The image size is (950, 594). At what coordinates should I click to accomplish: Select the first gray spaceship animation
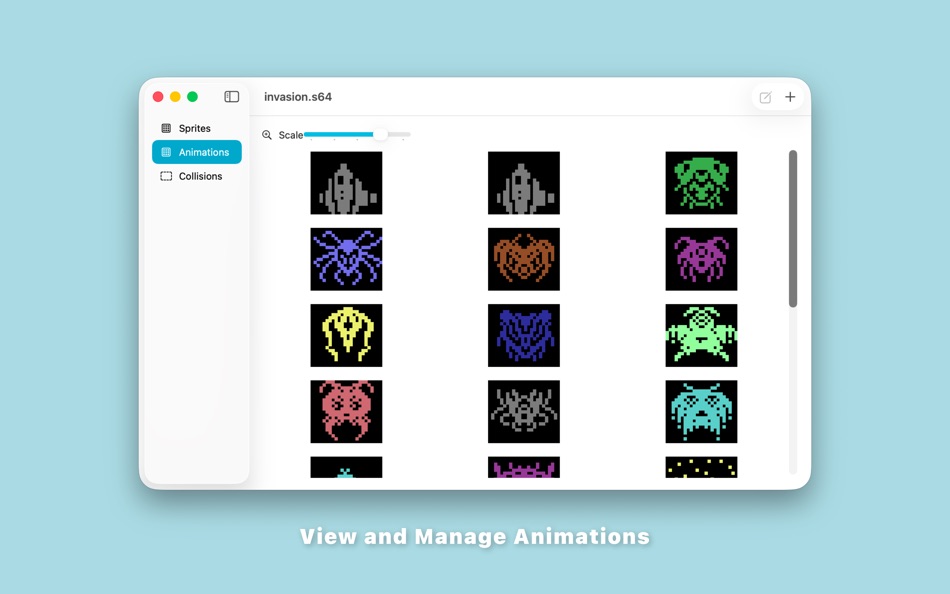coord(347,183)
